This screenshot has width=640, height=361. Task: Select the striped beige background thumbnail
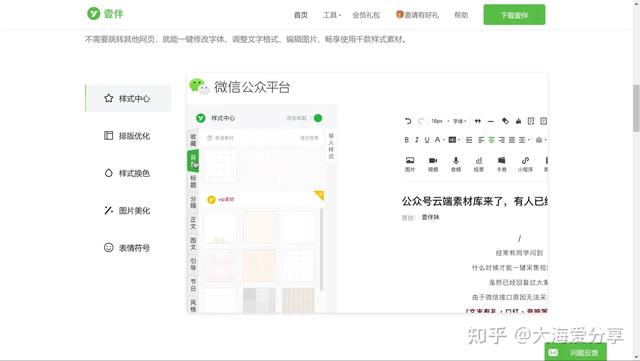(298, 300)
